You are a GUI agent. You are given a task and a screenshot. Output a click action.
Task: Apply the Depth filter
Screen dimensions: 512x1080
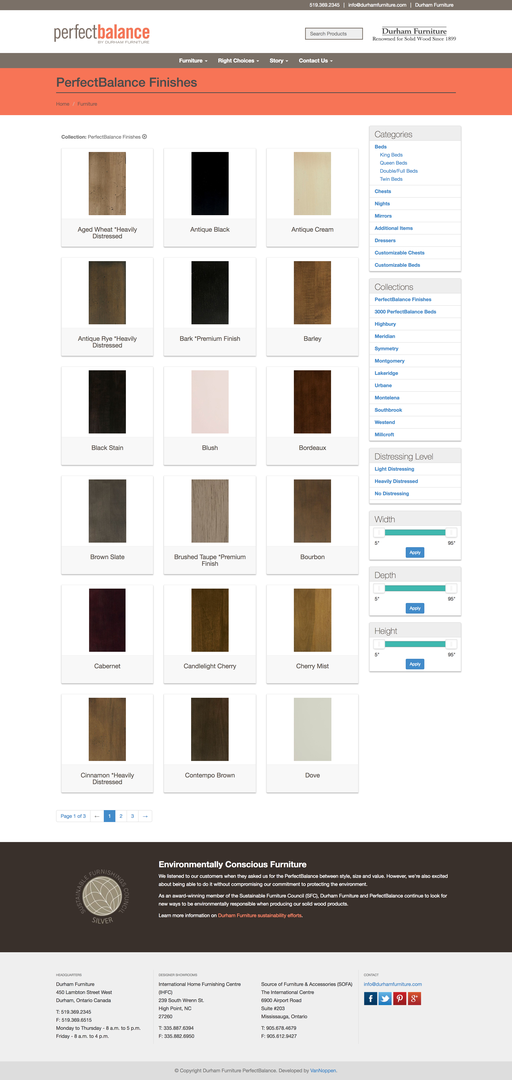pos(415,608)
